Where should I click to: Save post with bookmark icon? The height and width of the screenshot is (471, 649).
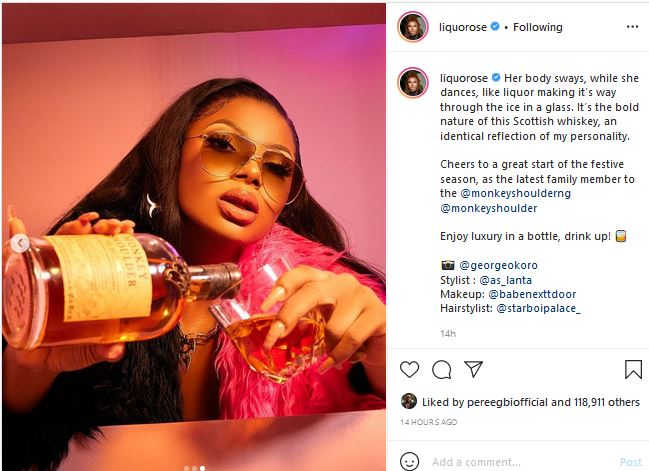point(633,370)
